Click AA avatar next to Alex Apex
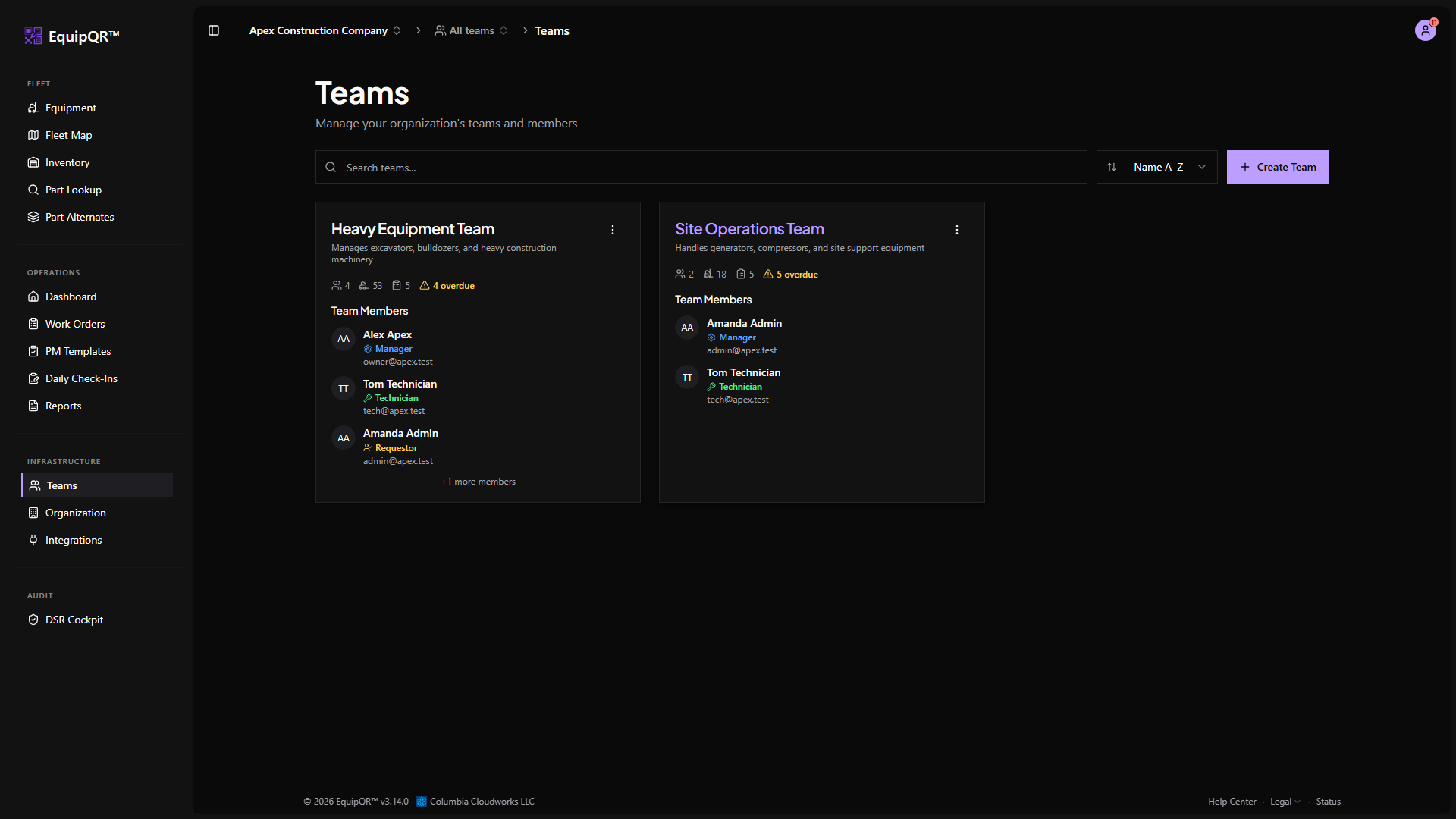Viewport: 1456px width, 819px height. pyautogui.click(x=344, y=339)
